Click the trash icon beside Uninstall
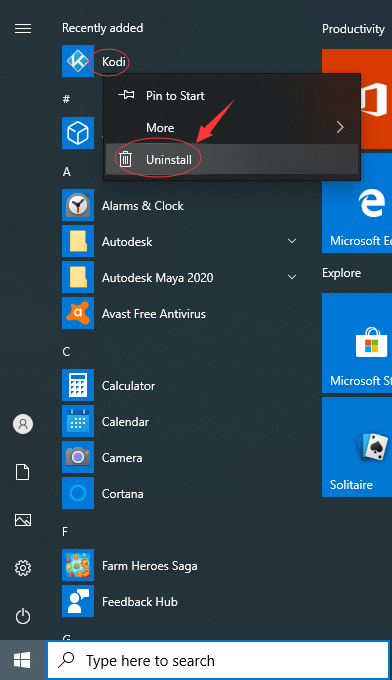This screenshot has width=392, height=680. tap(125, 159)
